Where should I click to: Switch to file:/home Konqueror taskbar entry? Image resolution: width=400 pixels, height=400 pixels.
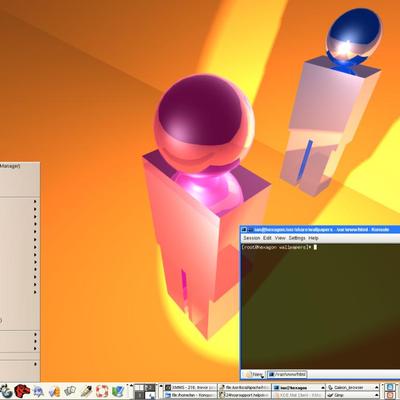click(x=190, y=395)
